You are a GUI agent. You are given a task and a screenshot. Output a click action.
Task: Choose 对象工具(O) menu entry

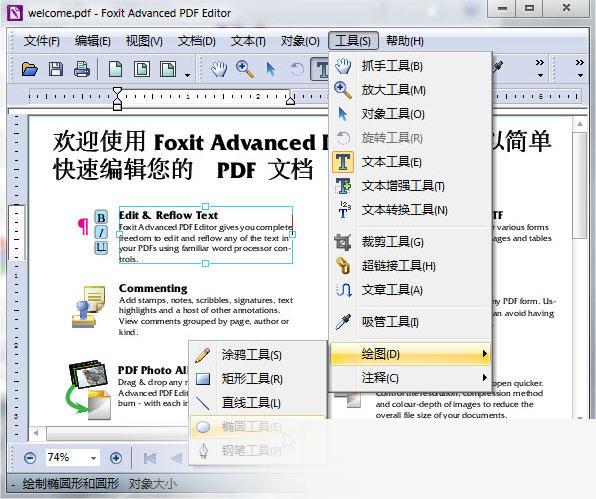point(411,114)
